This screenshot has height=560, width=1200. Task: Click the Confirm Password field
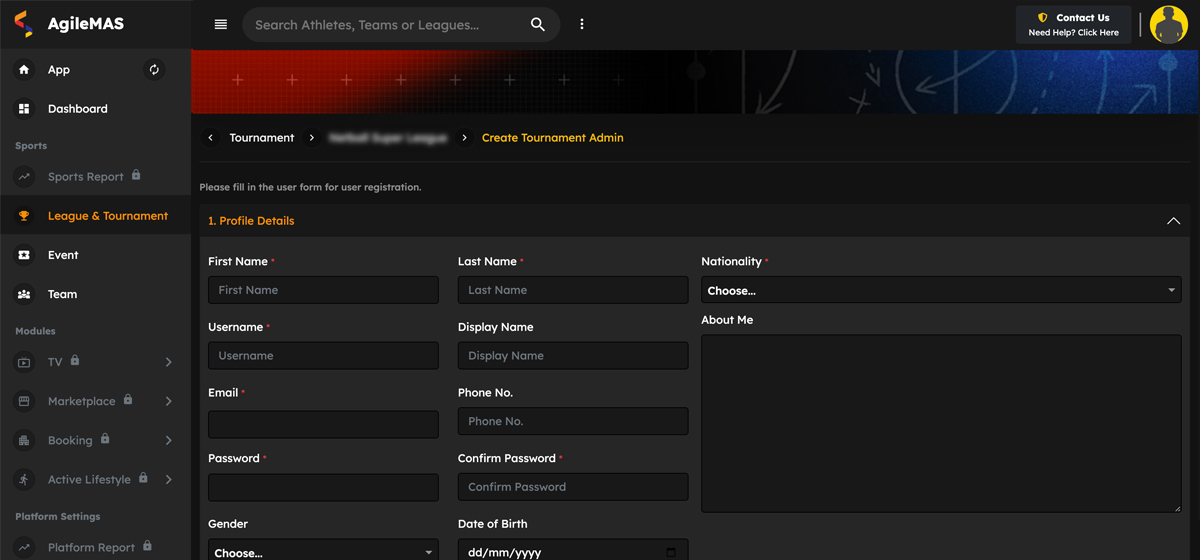click(573, 487)
